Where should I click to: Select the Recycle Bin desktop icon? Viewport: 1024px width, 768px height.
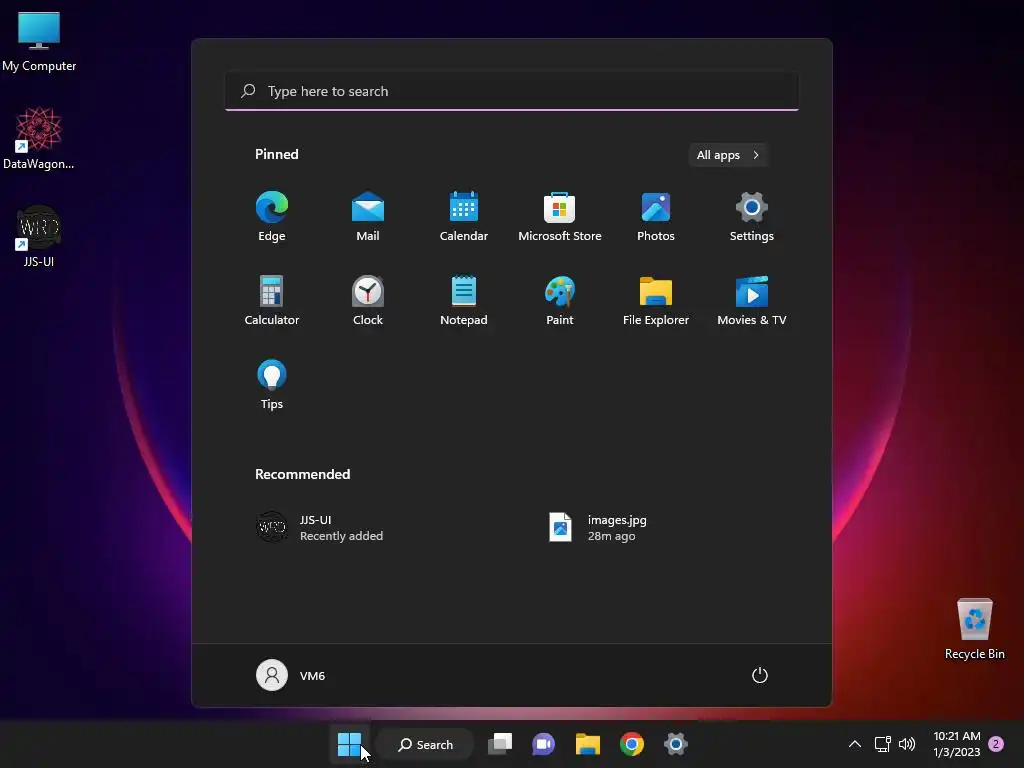point(974,628)
